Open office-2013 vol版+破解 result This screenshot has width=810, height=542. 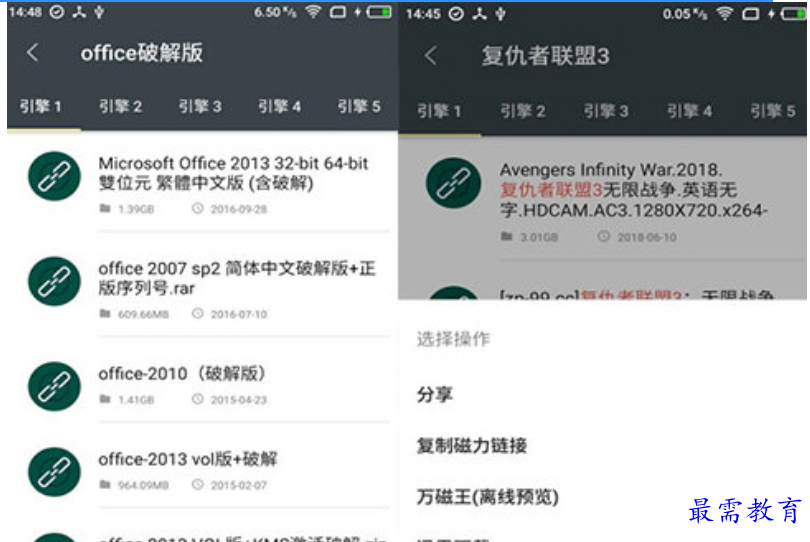tap(188, 459)
